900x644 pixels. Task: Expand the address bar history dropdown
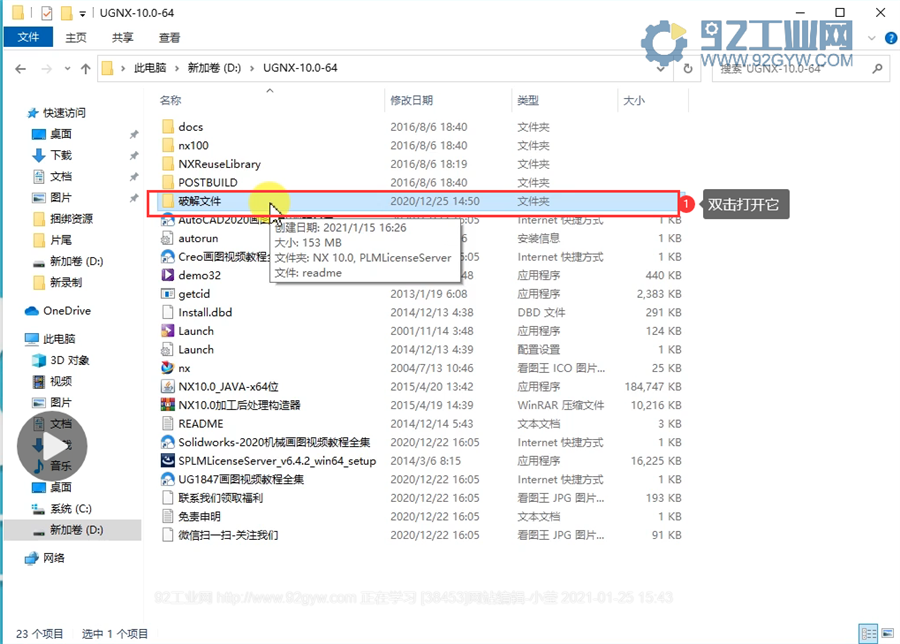point(661,69)
